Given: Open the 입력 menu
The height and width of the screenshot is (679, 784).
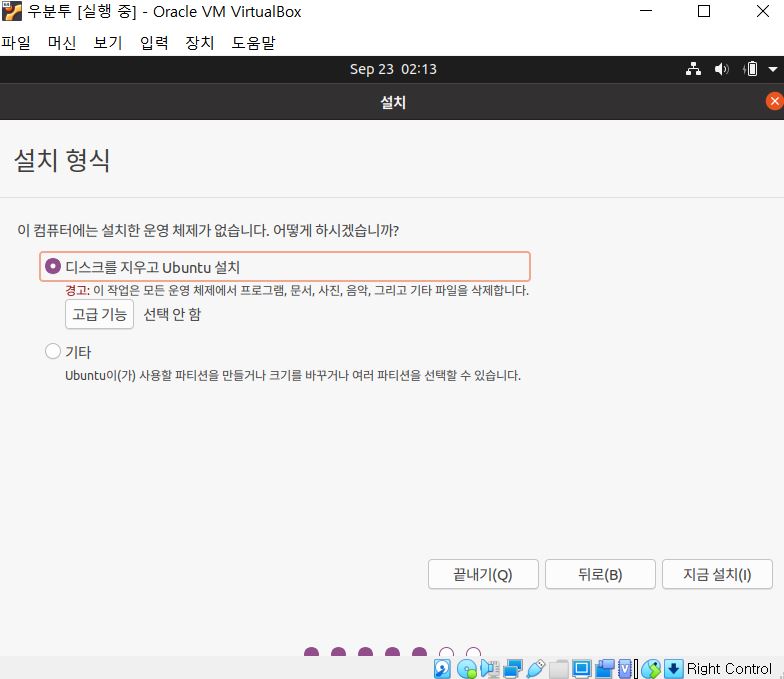Looking at the screenshot, I should tap(154, 42).
